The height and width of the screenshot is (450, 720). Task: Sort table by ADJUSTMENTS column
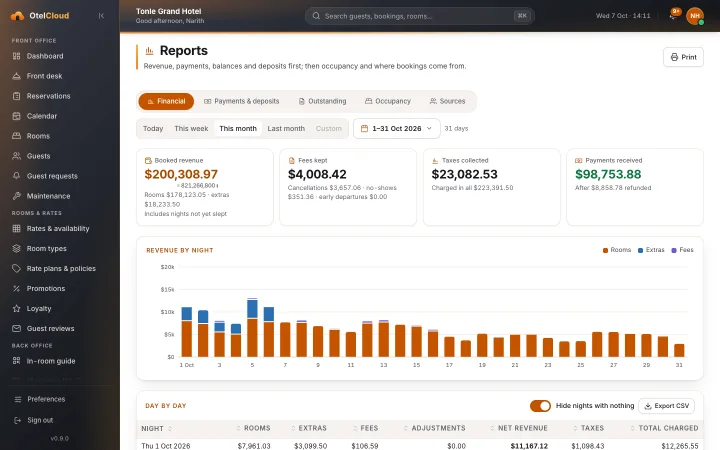coord(434,428)
